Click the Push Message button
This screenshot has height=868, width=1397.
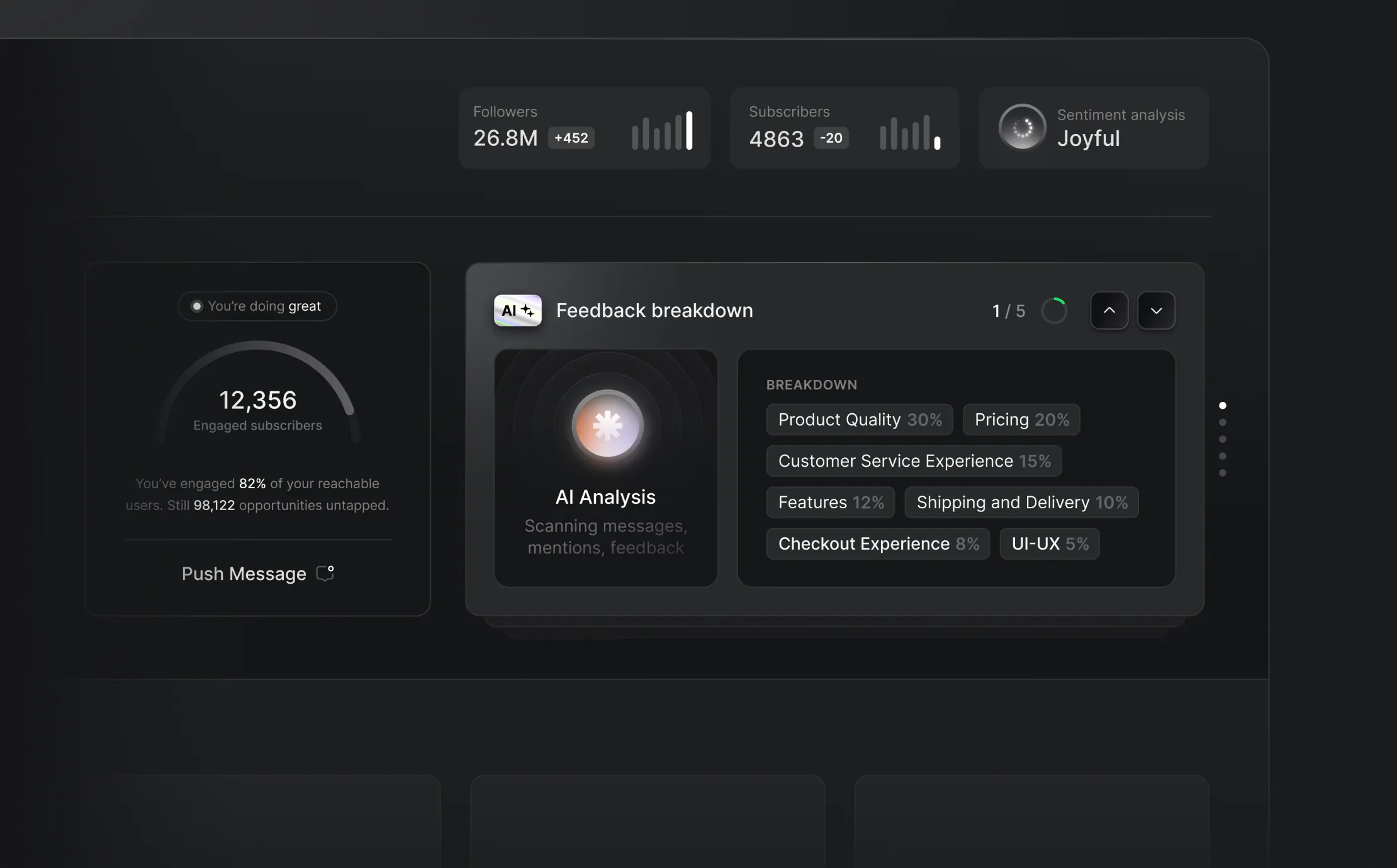click(x=257, y=574)
